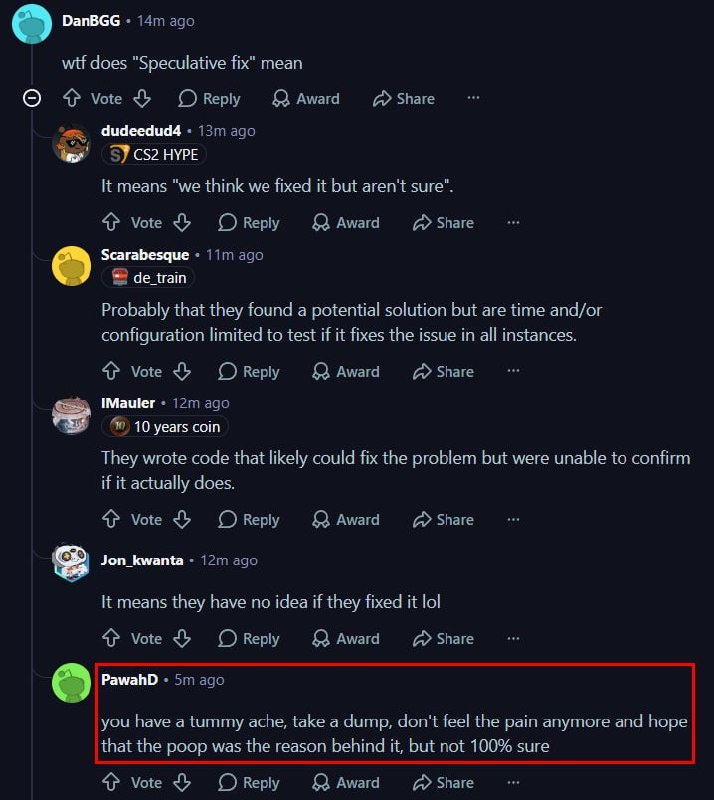714x800 pixels.
Task: Open more options on Scarabesque's comment
Action: point(513,371)
